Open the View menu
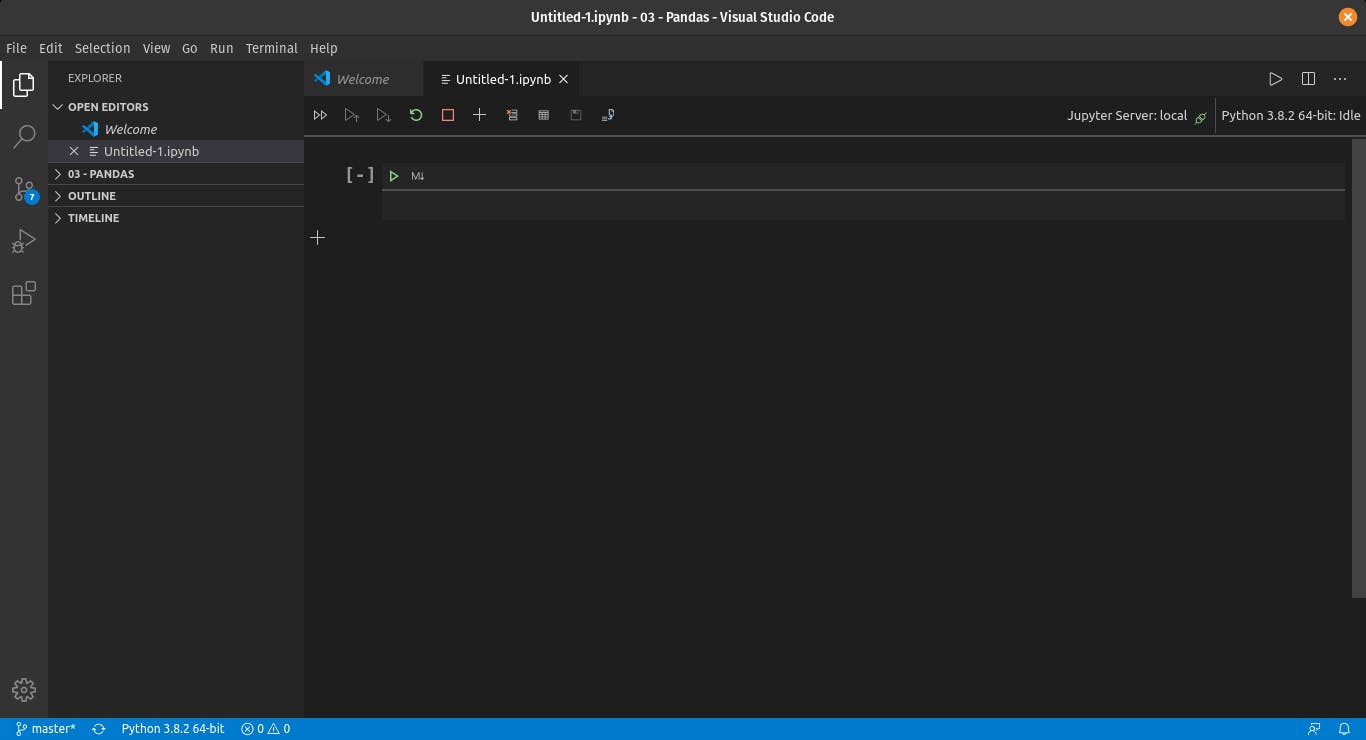Image resolution: width=1366 pixels, height=740 pixels. pyautogui.click(x=156, y=48)
